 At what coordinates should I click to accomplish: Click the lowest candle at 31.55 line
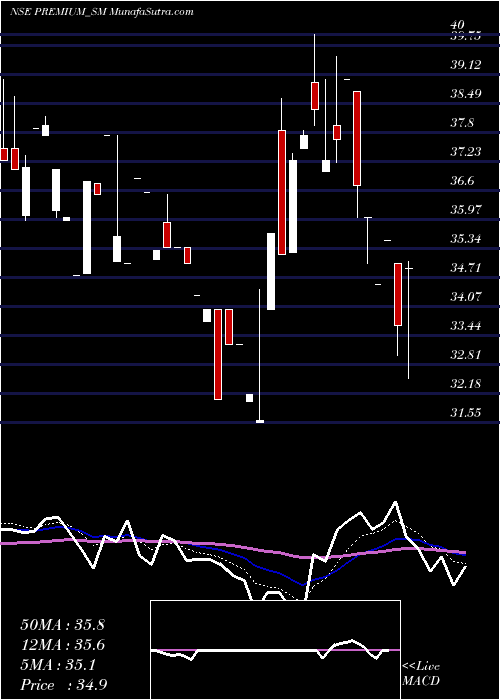coord(259,355)
